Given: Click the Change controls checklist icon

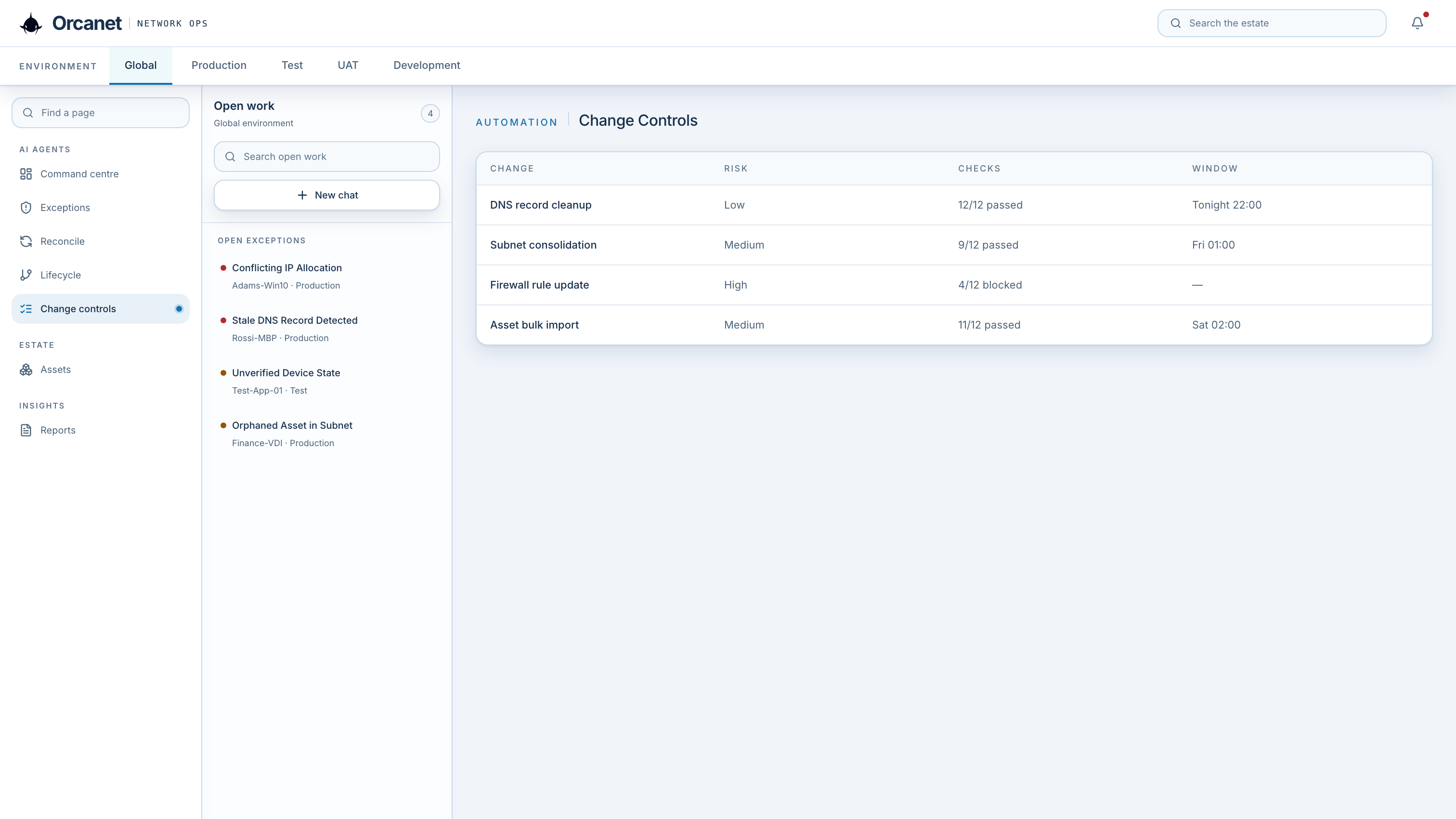Looking at the screenshot, I should coord(26,309).
